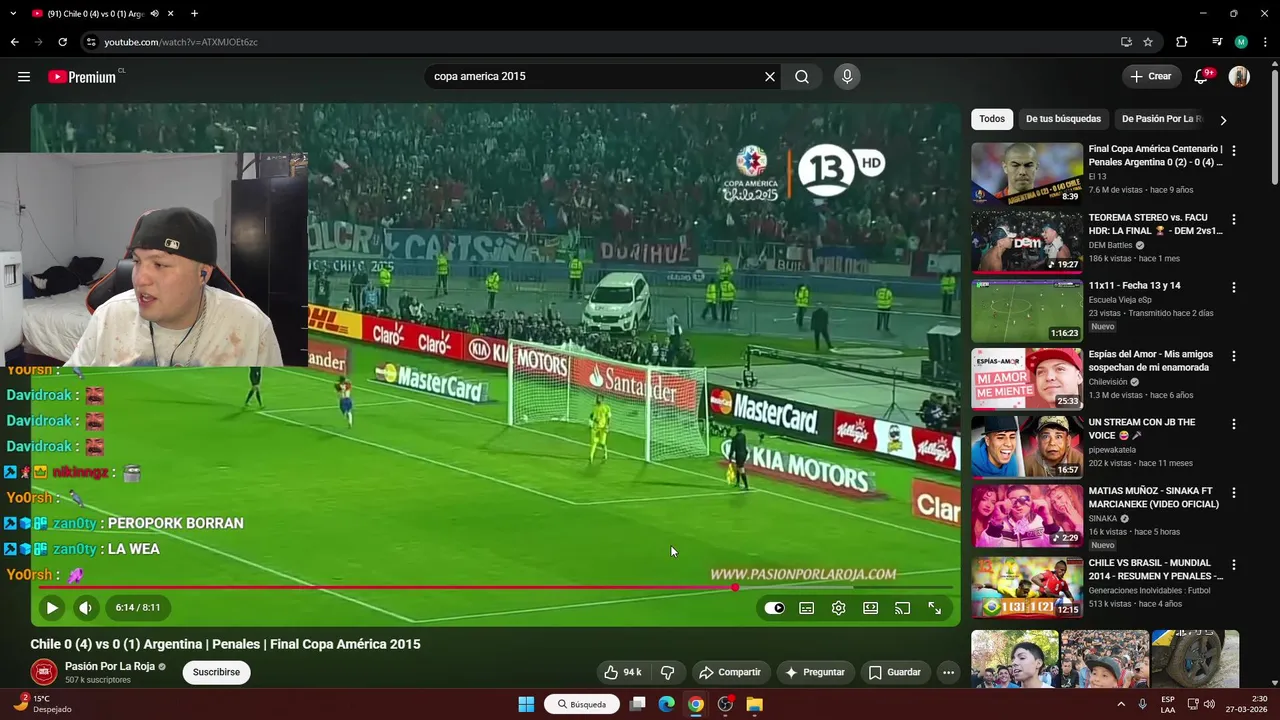Open the Pasión Por La Roja channel name
1280x720 pixels.
[x=110, y=666]
